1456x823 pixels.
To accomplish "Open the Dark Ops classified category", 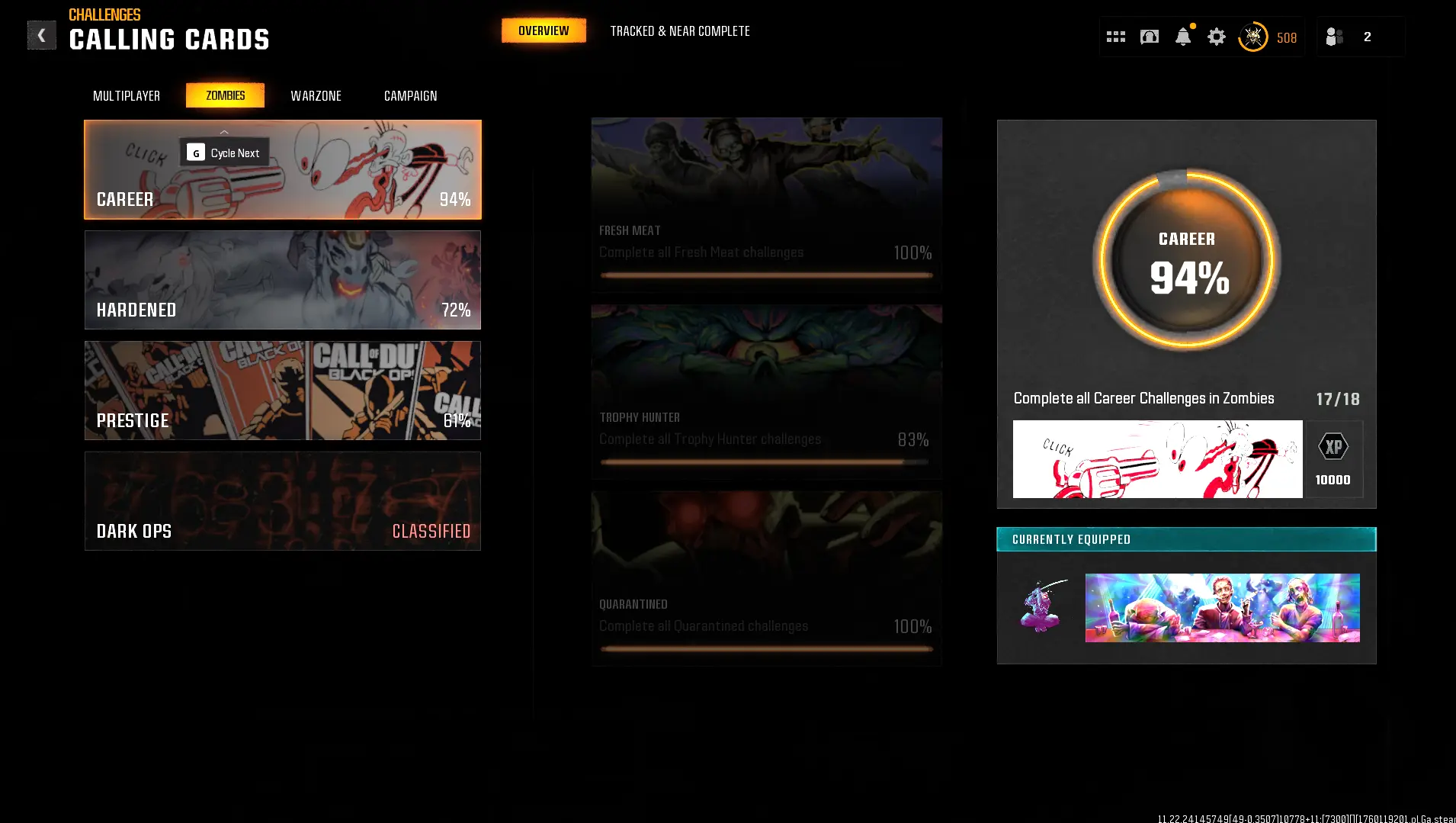I will pos(282,501).
